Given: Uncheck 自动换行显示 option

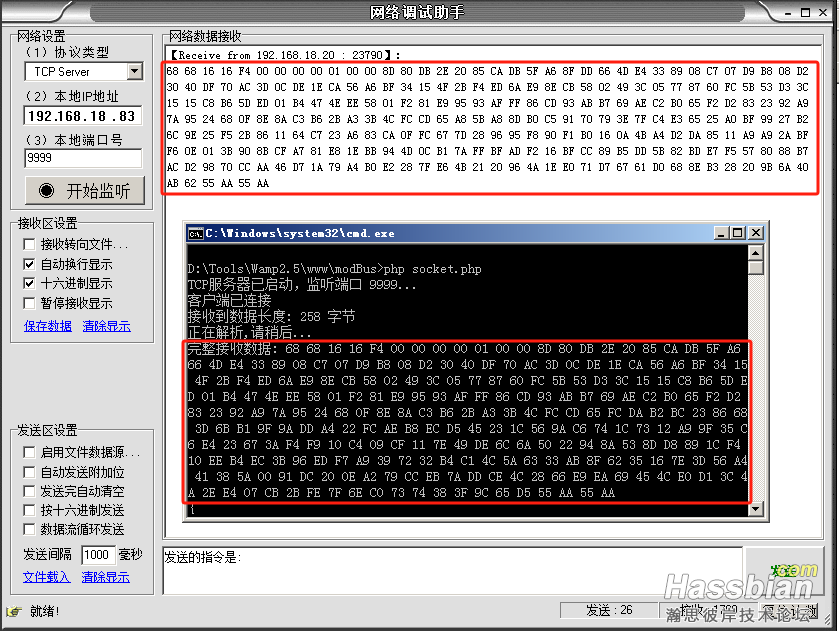Looking at the screenshot, I should coord(30,264).
